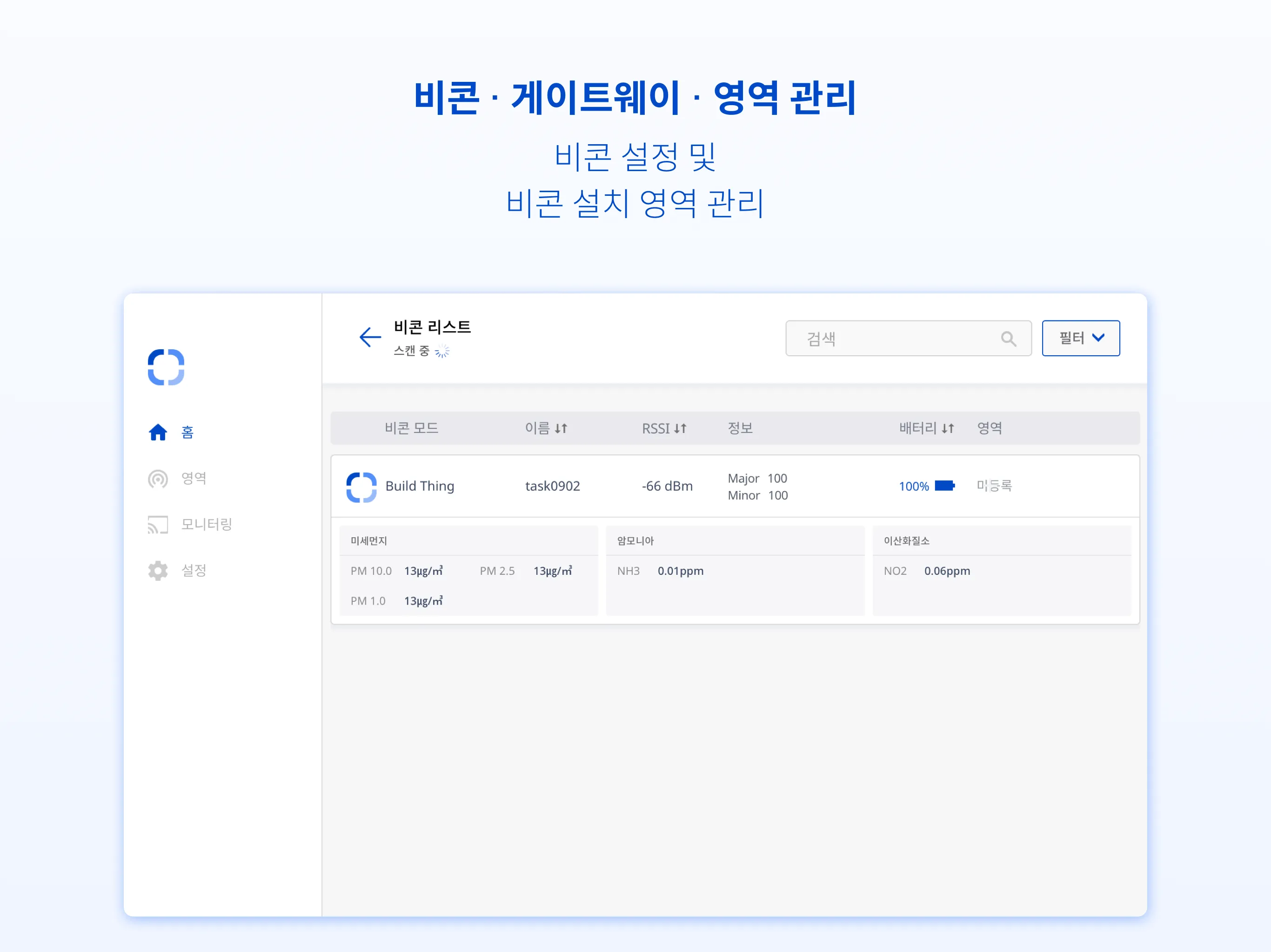Click the 비콘 리스트 page title

click(x=432, y=327)
